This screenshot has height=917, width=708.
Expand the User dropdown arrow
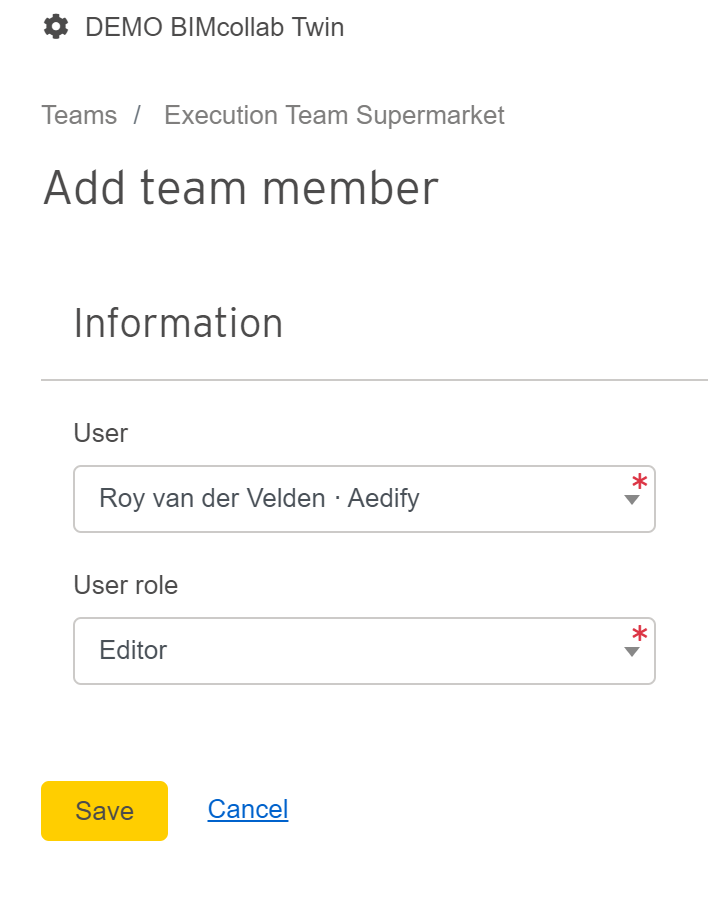(x=631, y=500)
